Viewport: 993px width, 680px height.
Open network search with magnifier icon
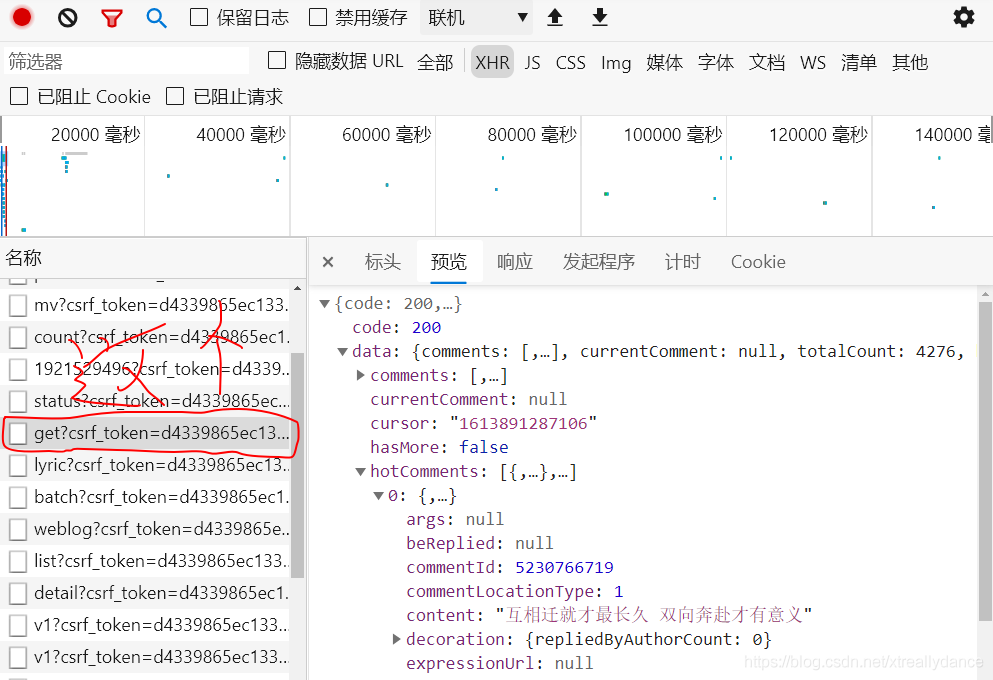(x=156, y=18)
